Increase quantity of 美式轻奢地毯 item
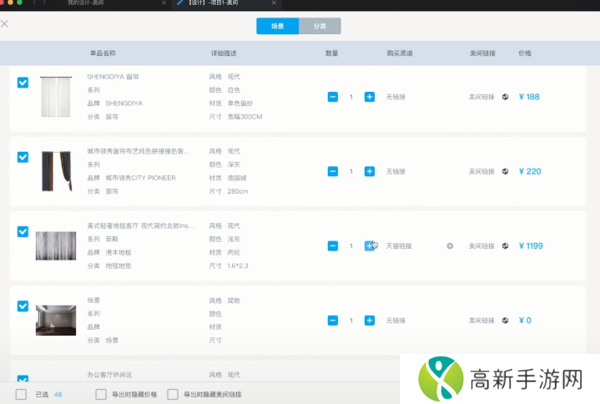The width and height of the screenshot is (600, 404). (x=369, y=246)
